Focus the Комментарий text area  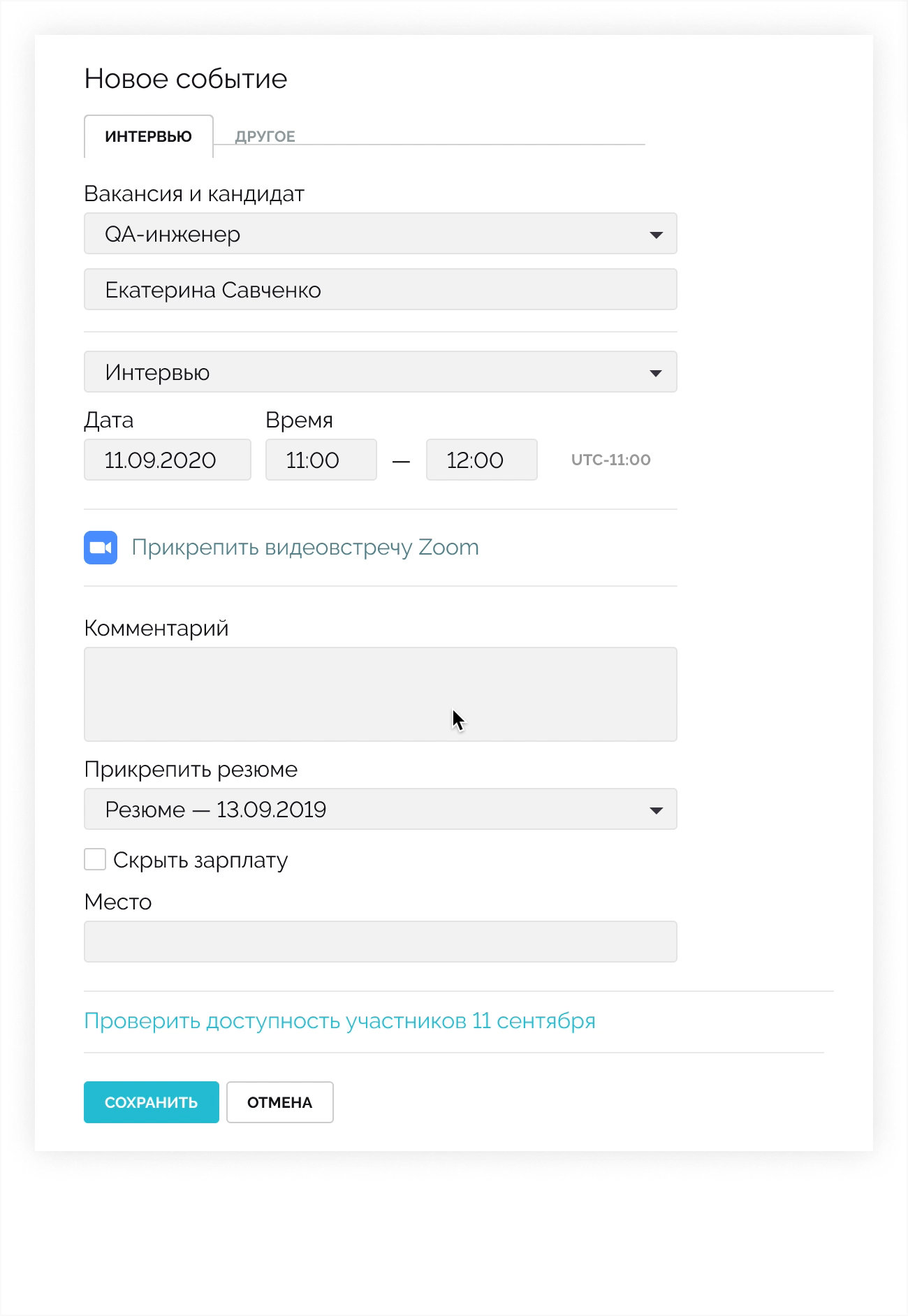(x=380, y=694)
